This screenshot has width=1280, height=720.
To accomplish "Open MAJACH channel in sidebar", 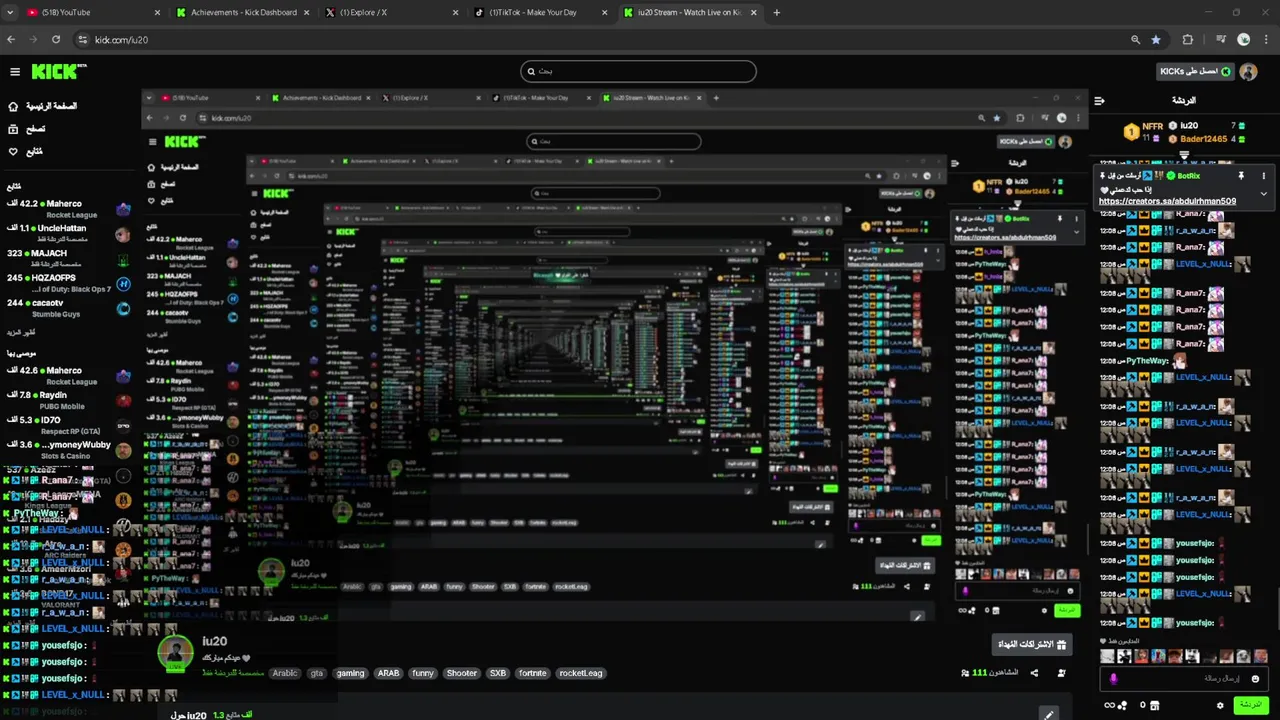I will pos(66,258).
